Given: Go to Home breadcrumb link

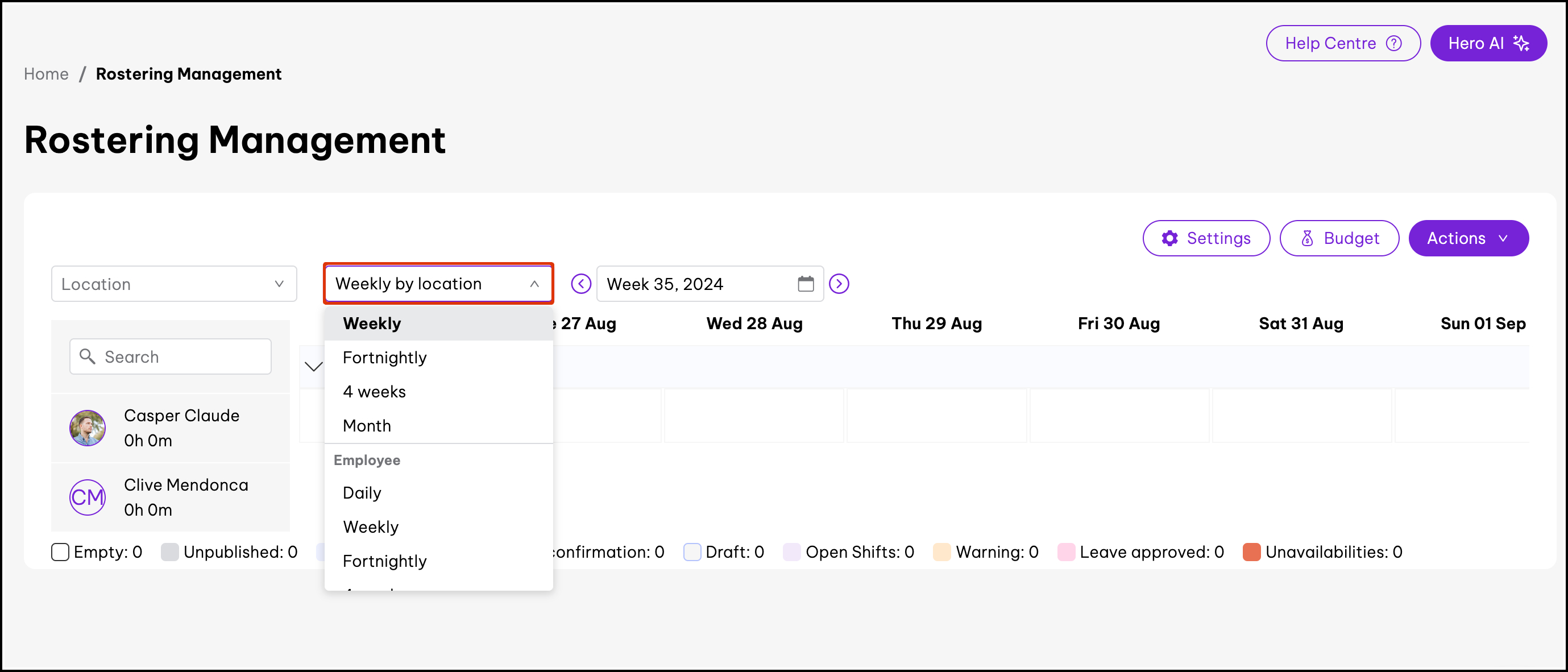Looking at the screenshot, I should [45, 74].
